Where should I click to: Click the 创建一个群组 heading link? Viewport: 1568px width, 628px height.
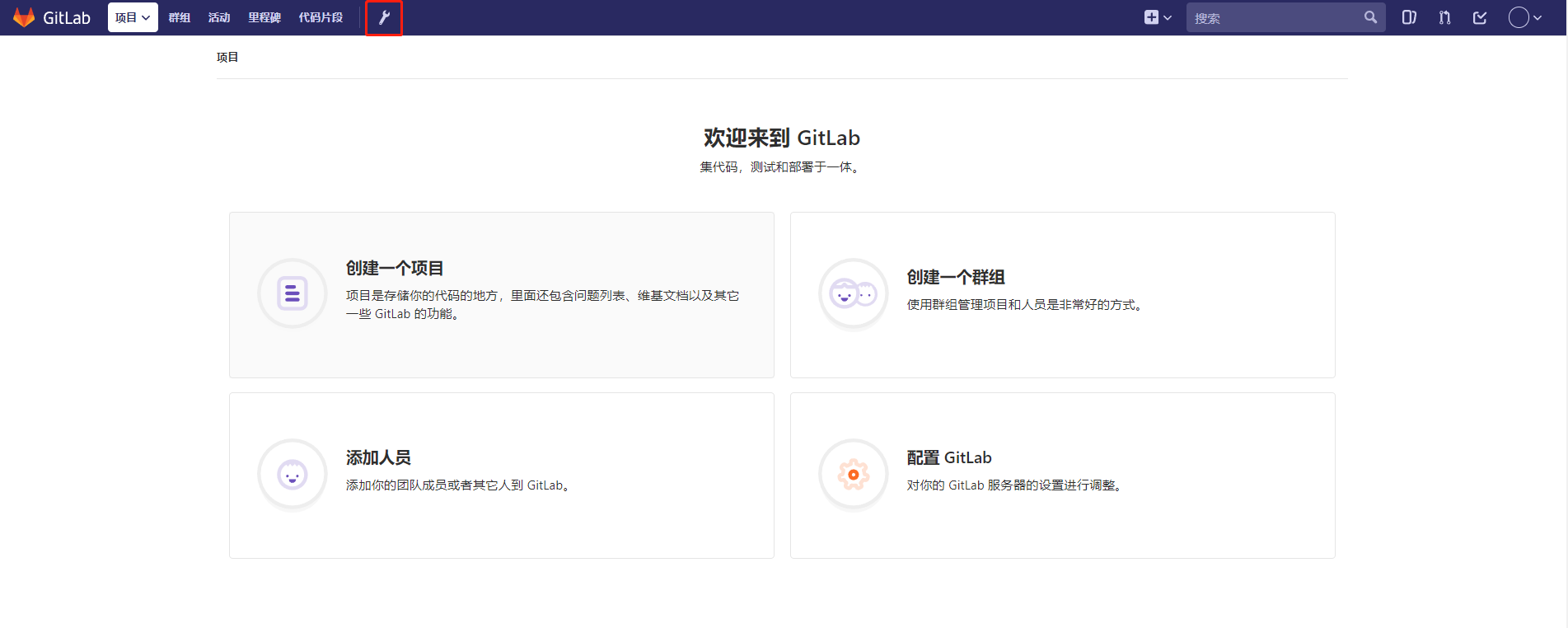click(x=956, y=277)
